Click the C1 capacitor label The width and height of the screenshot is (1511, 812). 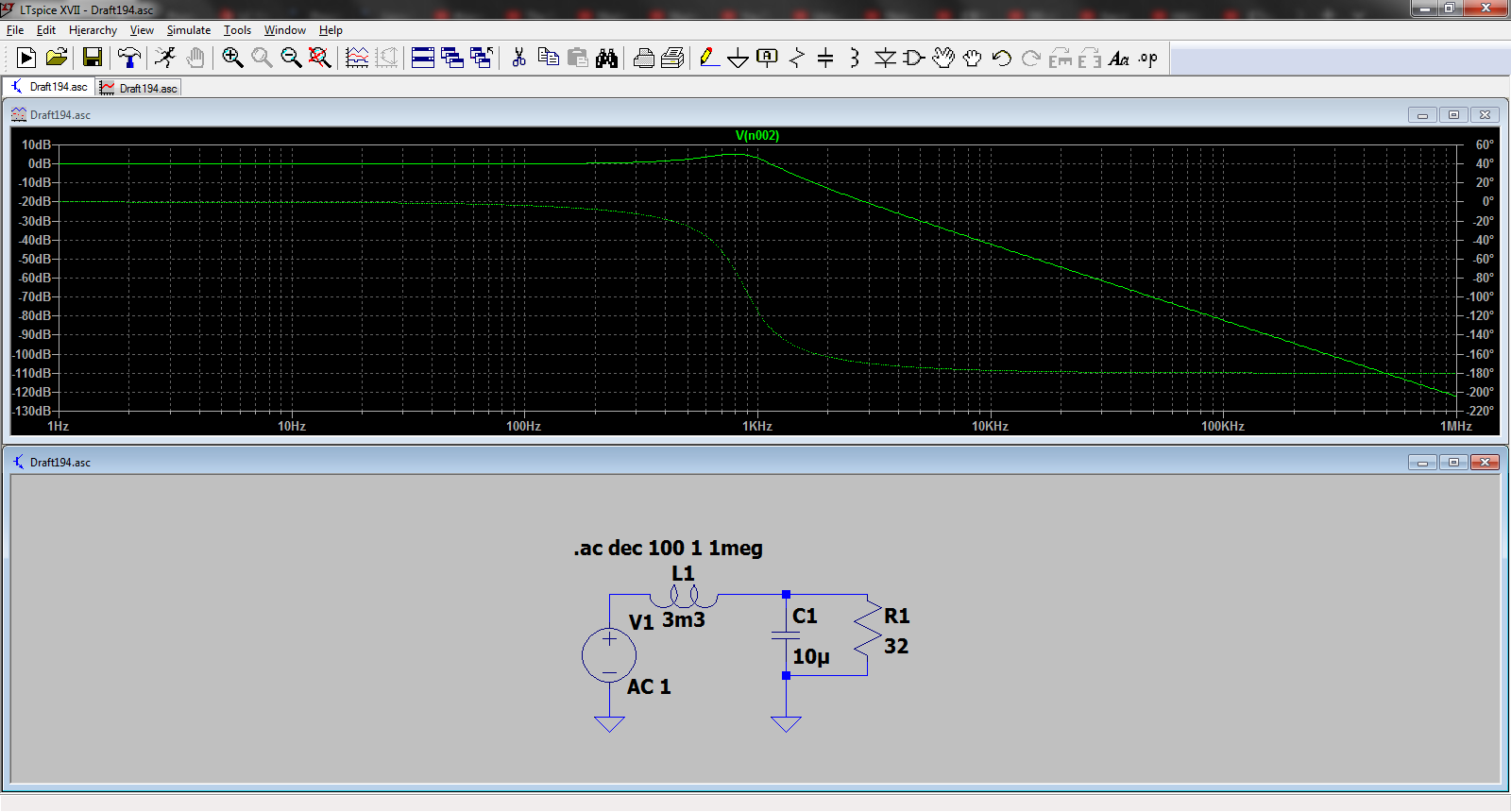point(805,616)
